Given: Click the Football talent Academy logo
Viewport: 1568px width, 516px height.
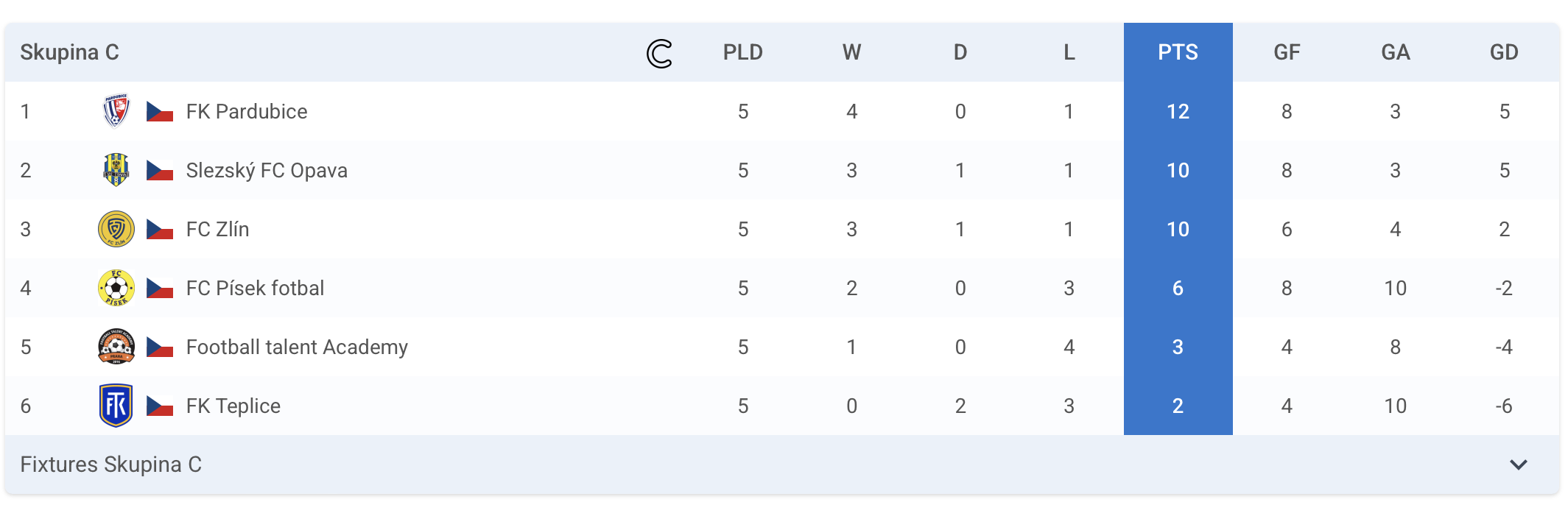Looking at the screenshot, I should click(116, 347).
